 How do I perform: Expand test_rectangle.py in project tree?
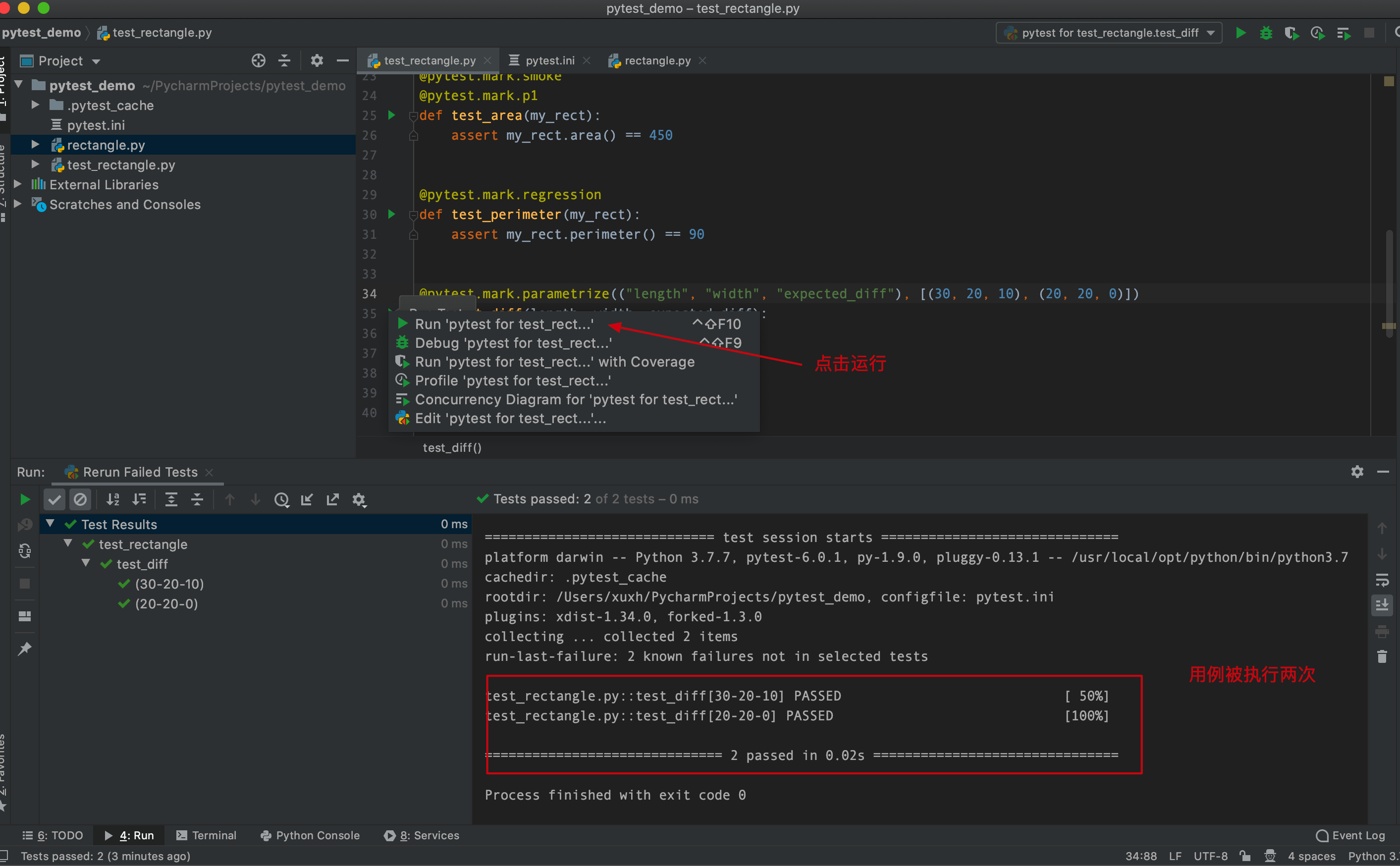point(36,164)
